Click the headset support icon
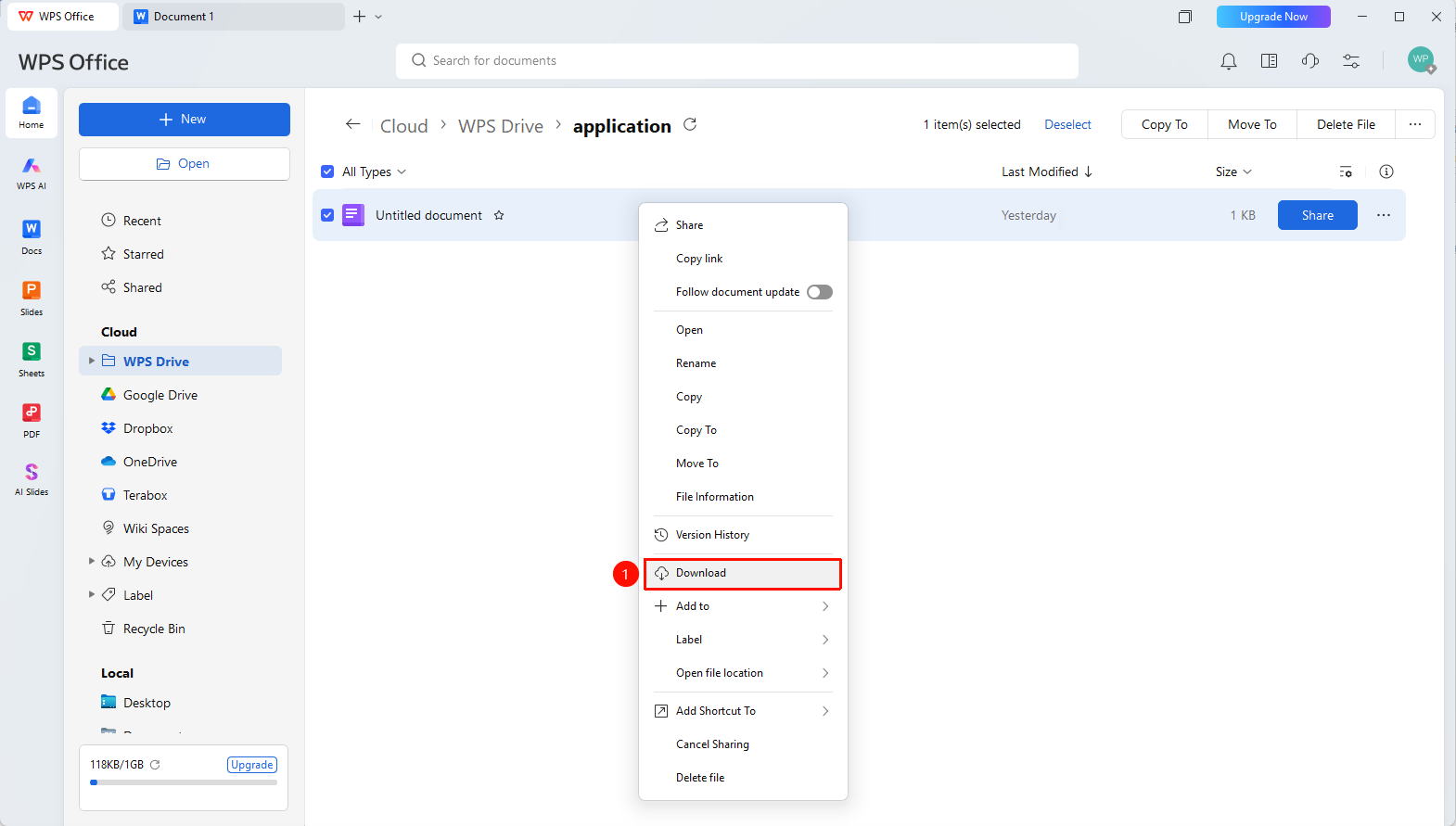 1310,61
